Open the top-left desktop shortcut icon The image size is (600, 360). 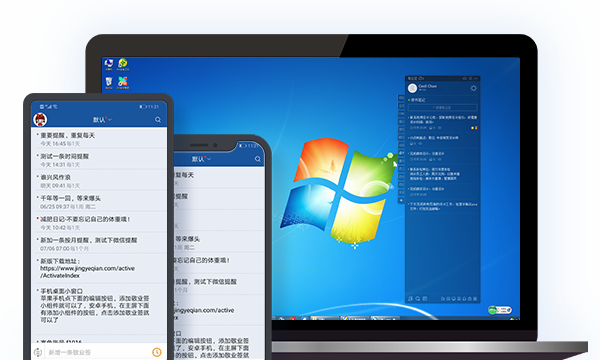click(109, 64)
